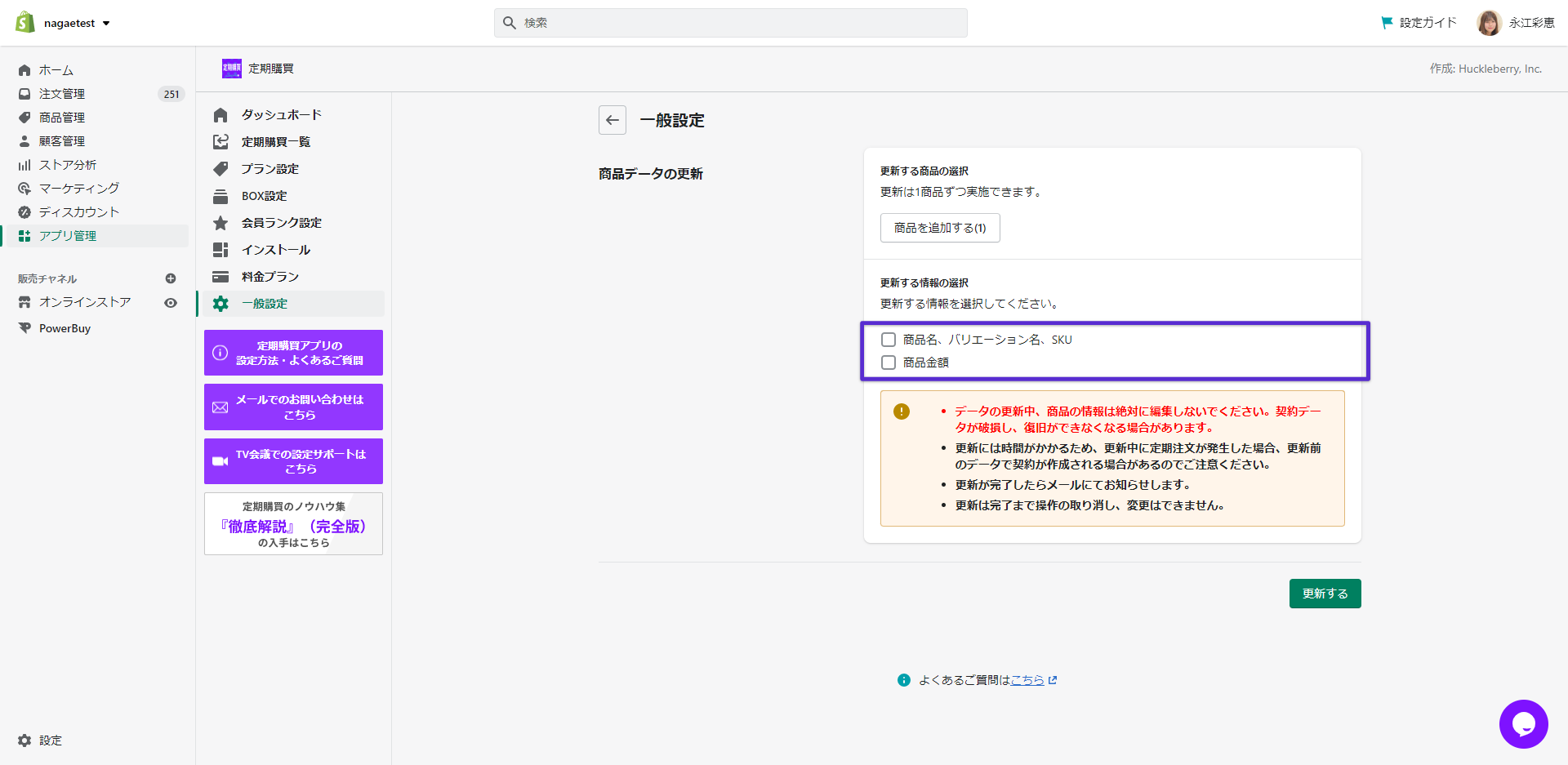Open the chat support bubble icon
The image size is (1568, 765).
[1523, 723]
